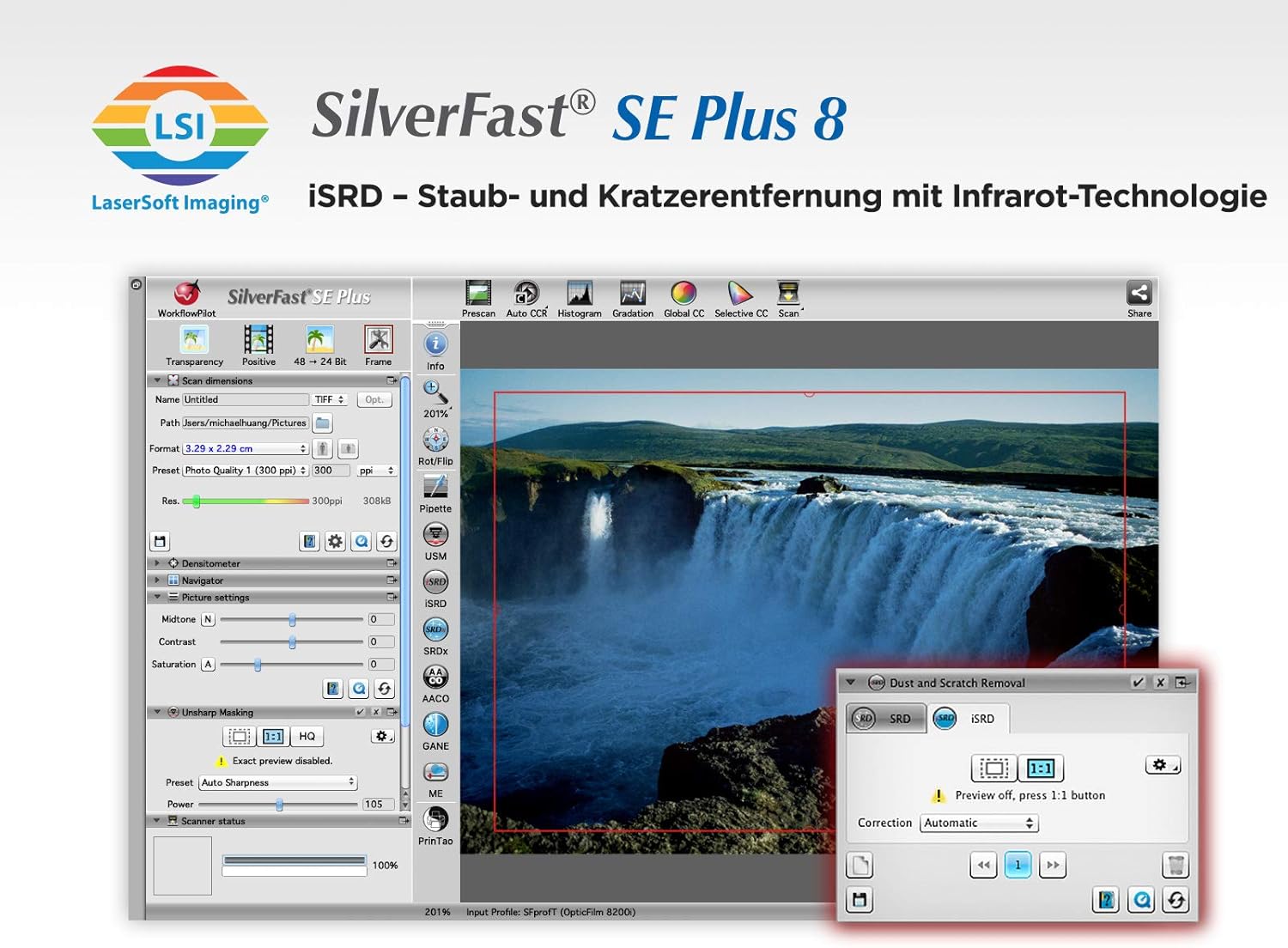Toggle frame preview in Unsharp Masking

click(240, 736)
